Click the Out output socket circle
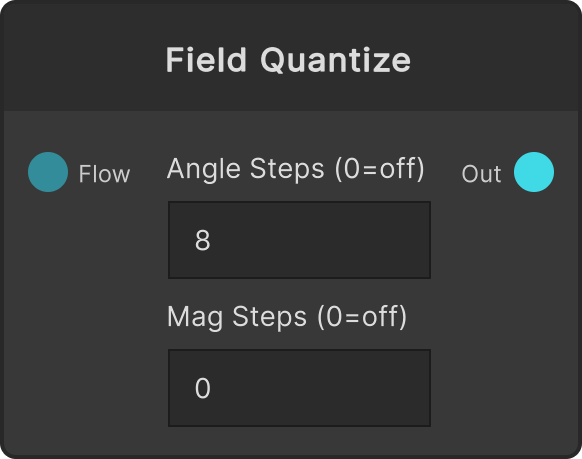The height and width of the screenshot is (459, 582). coord(534,172)
